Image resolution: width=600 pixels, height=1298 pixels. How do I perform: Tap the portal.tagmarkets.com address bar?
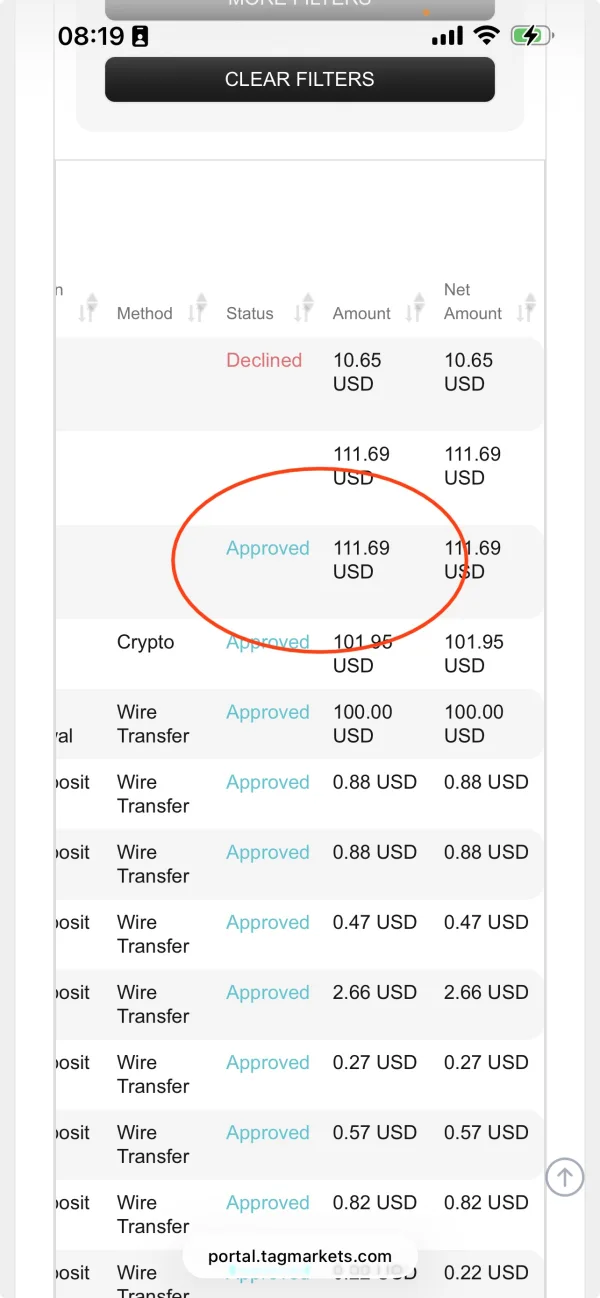tap(300, 1256)
